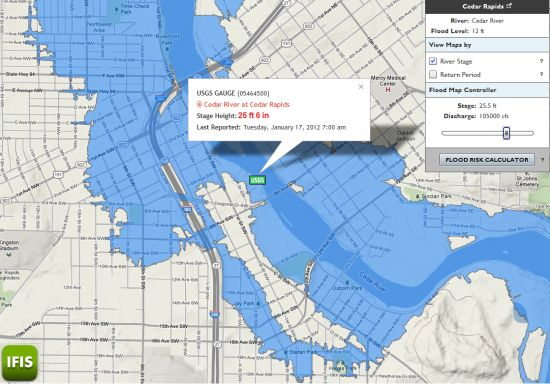
Task: Open Cedar Rapids external link icon
Action: pyautogui.click(x=509, y=6)
